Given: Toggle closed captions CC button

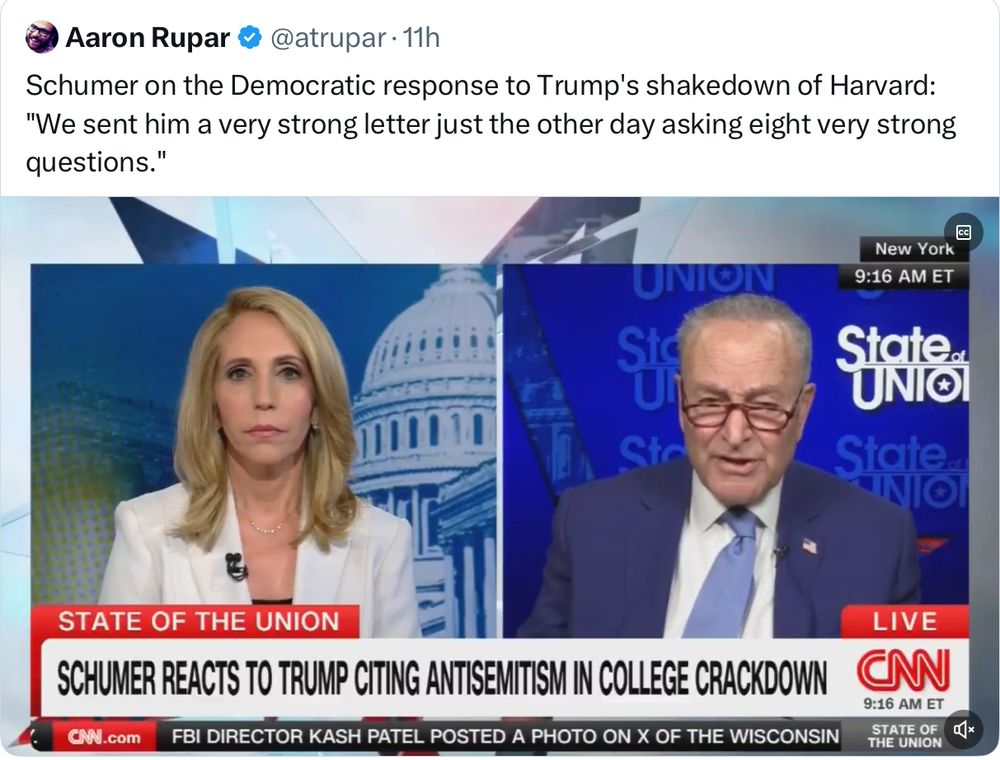Looking at the screenshot, I should (x=964, y=232).
